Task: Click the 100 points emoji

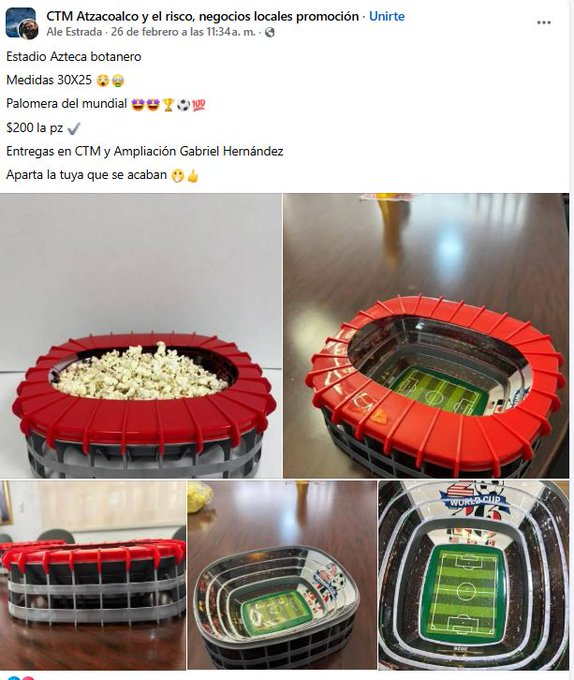Action: (x=199, y=105)
